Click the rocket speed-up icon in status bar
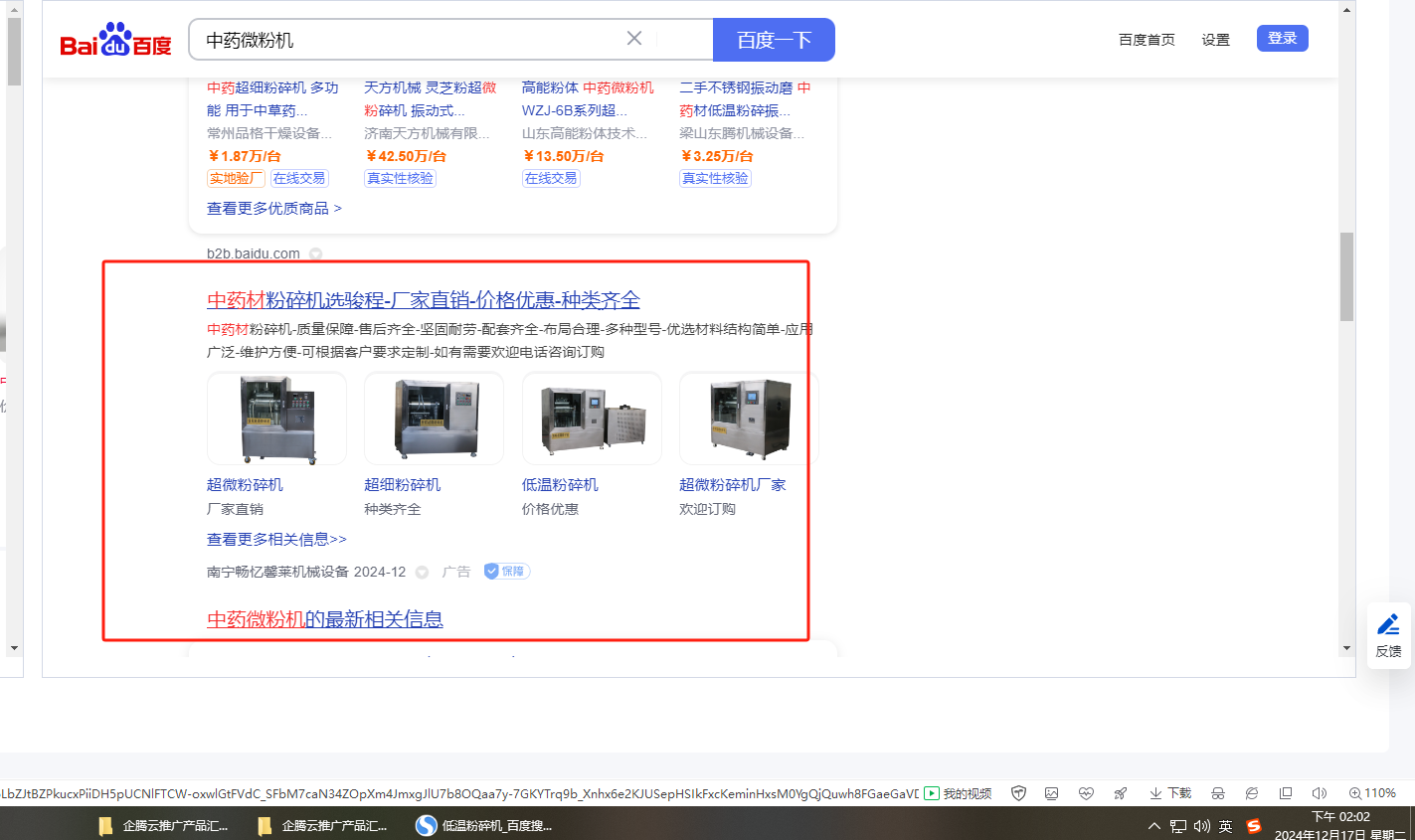Screen dimensions: 1415x840 pyautogui.click(x=1121, y=793)
